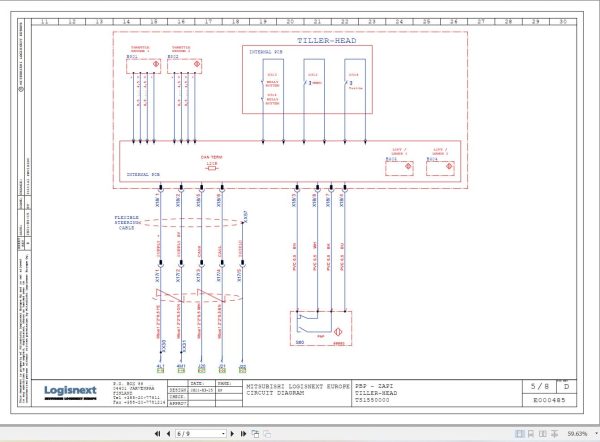This screenshot has height=442, width=600.
Task: Click the CAN TERM resistor label
Action: point(212,157)
